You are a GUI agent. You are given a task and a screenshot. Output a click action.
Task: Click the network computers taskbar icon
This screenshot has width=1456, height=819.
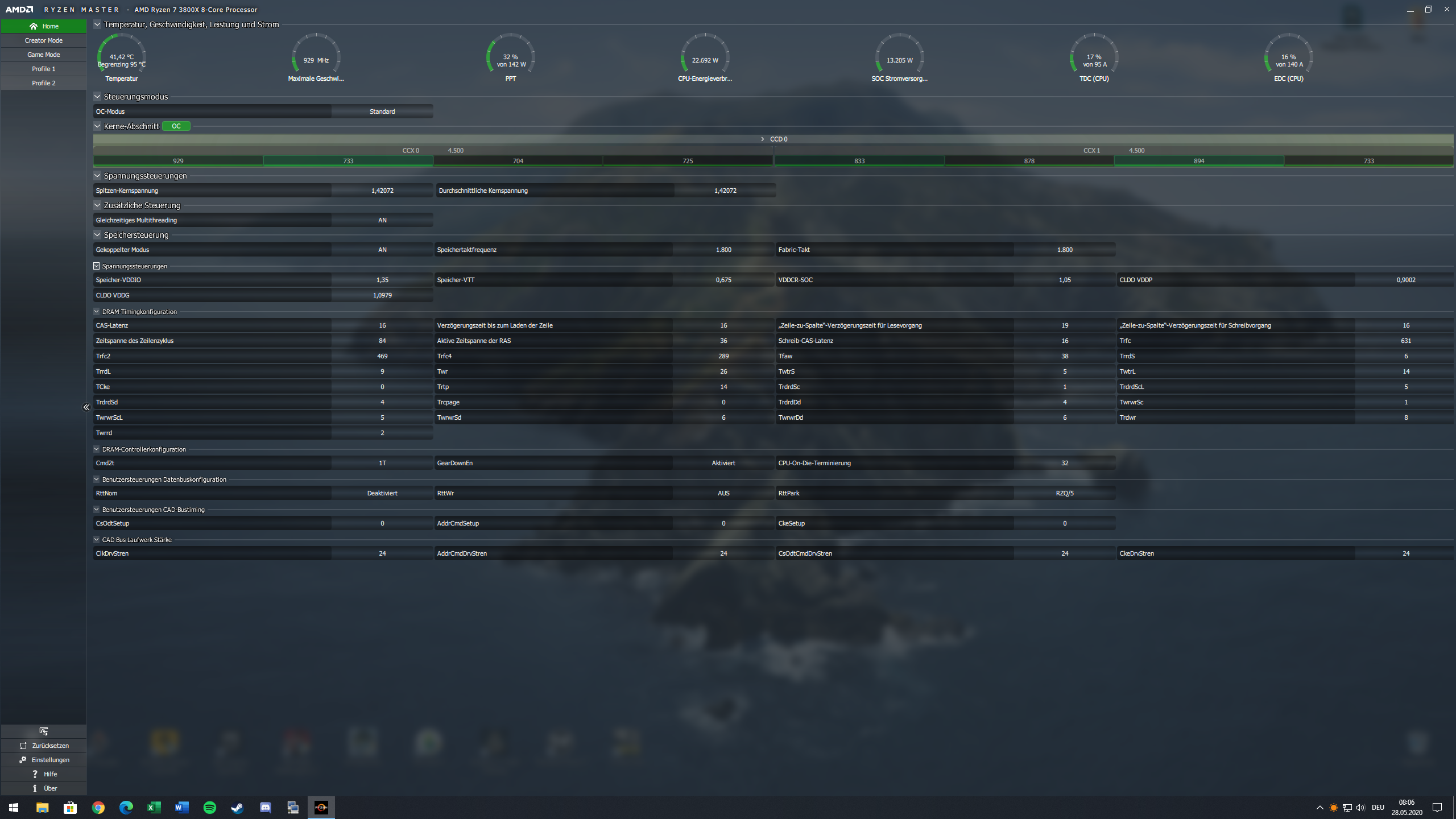click(x=293, y=808)
